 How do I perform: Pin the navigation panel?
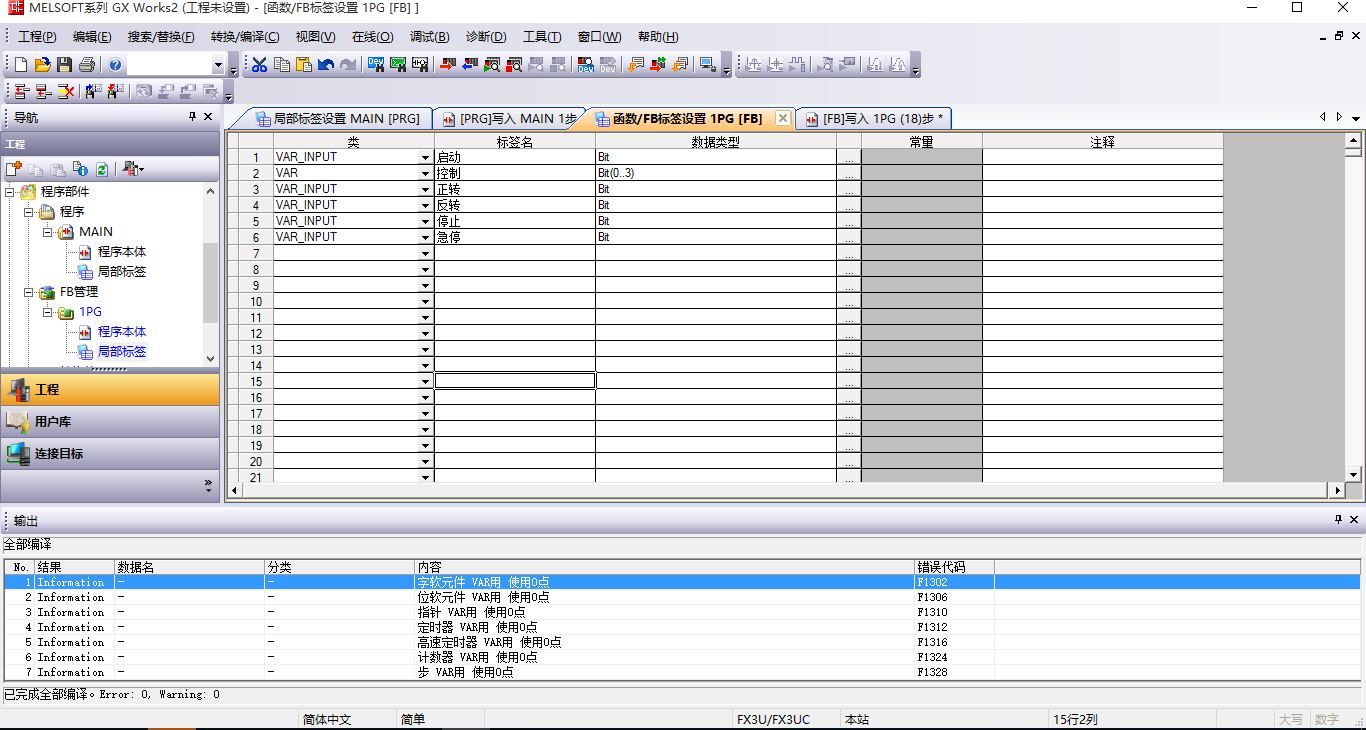coord(193,117)
